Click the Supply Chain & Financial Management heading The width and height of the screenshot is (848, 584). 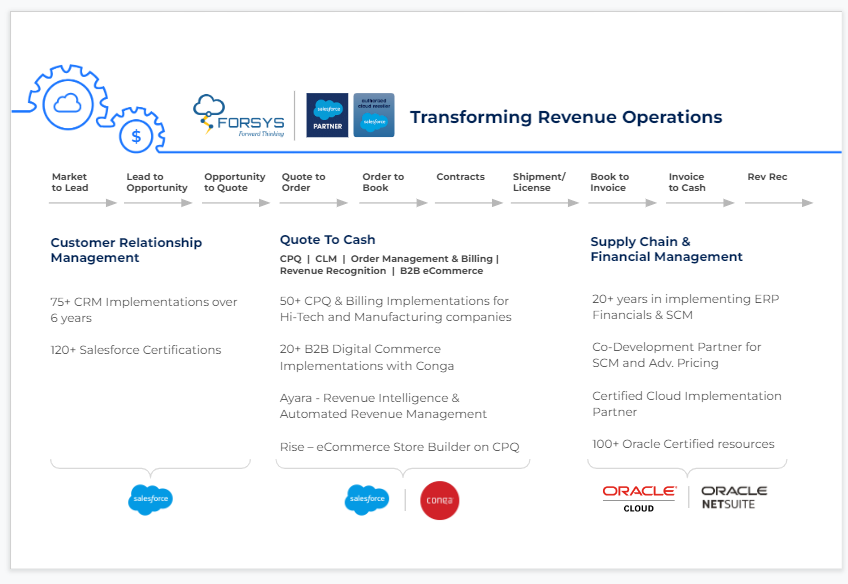point(666,249)
